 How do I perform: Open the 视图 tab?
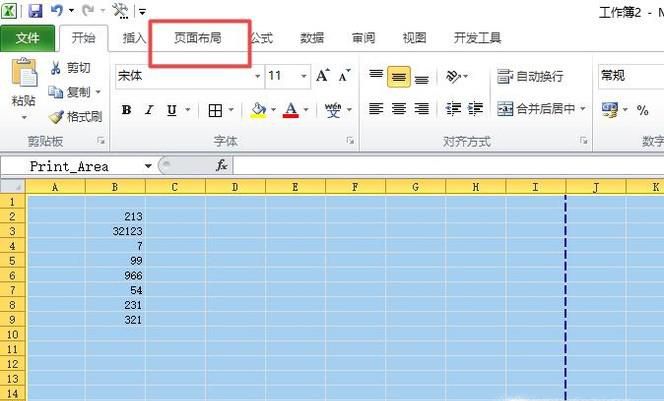point(414,38)
